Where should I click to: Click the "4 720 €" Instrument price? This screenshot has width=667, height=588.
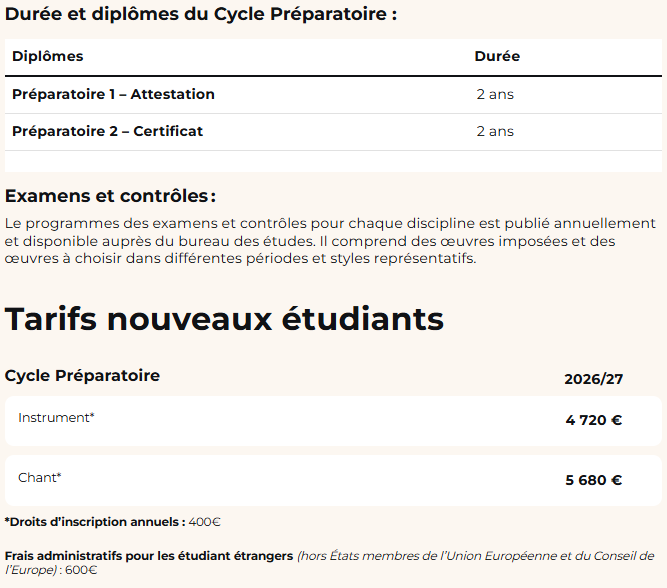pyautogui.click(x=593, y=420)
